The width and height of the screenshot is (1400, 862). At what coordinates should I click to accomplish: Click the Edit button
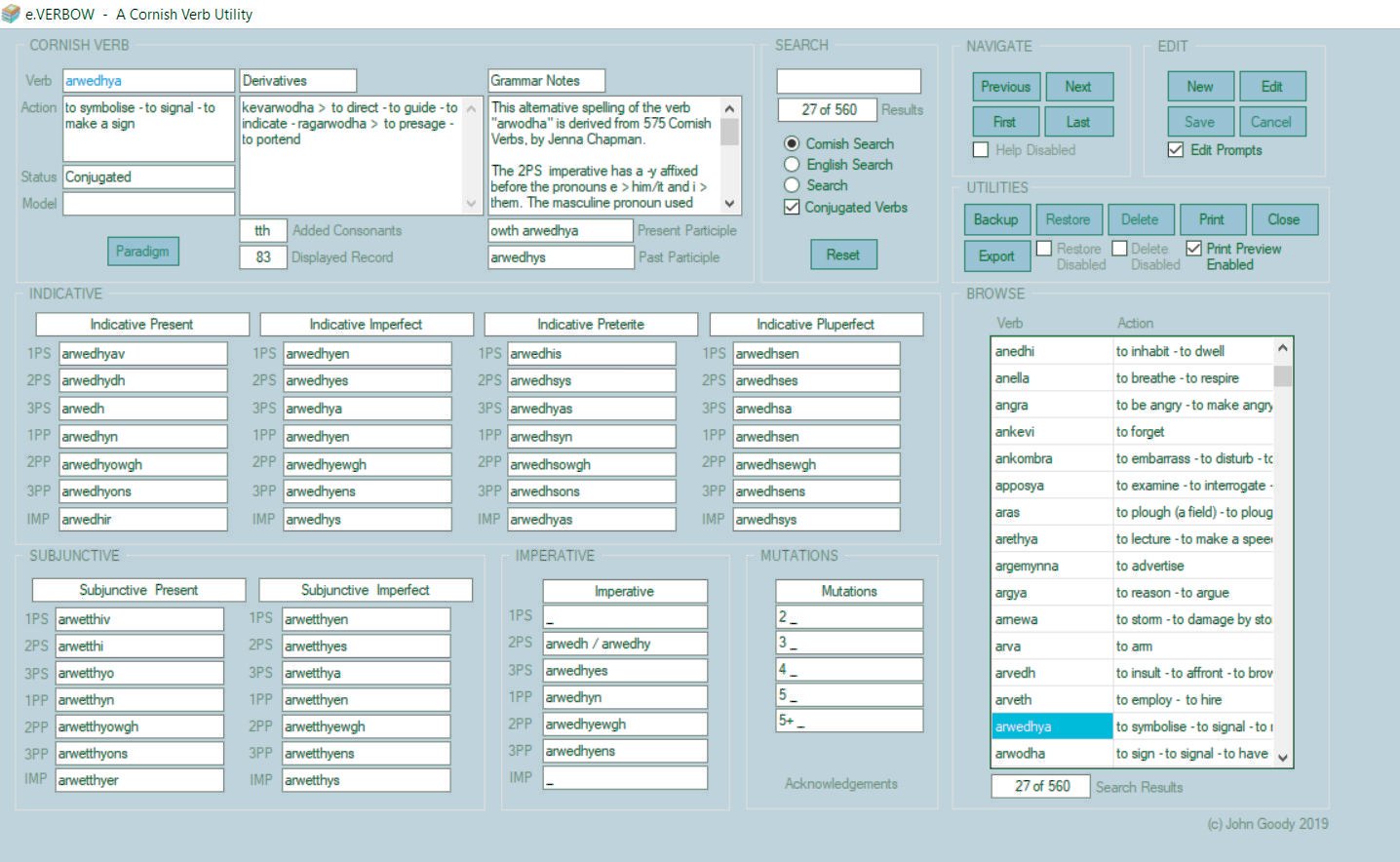pyautogui.click(x=1272, y=87)
